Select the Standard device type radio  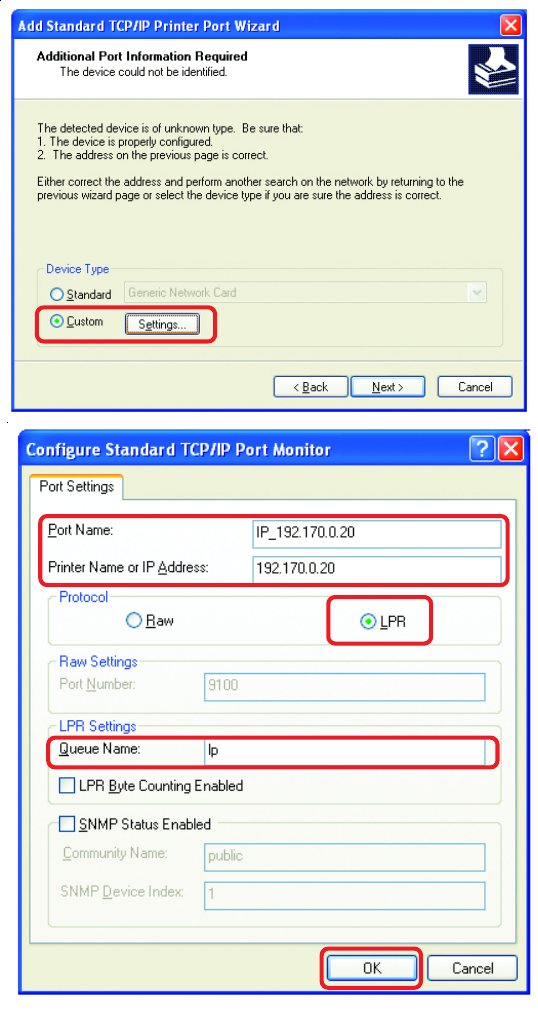57,295
